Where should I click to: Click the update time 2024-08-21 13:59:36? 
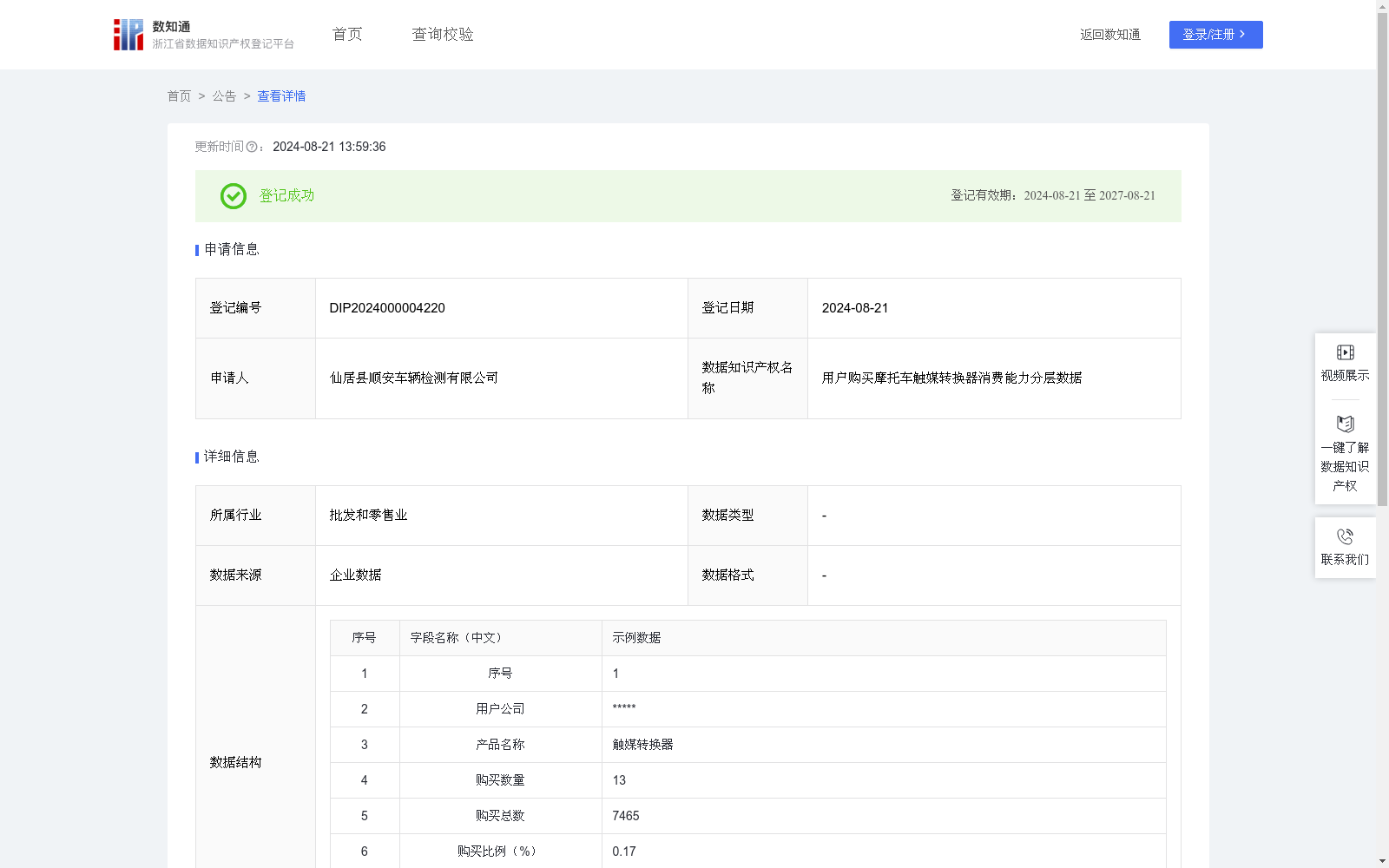pyautogui.click(x=329, y=148)
